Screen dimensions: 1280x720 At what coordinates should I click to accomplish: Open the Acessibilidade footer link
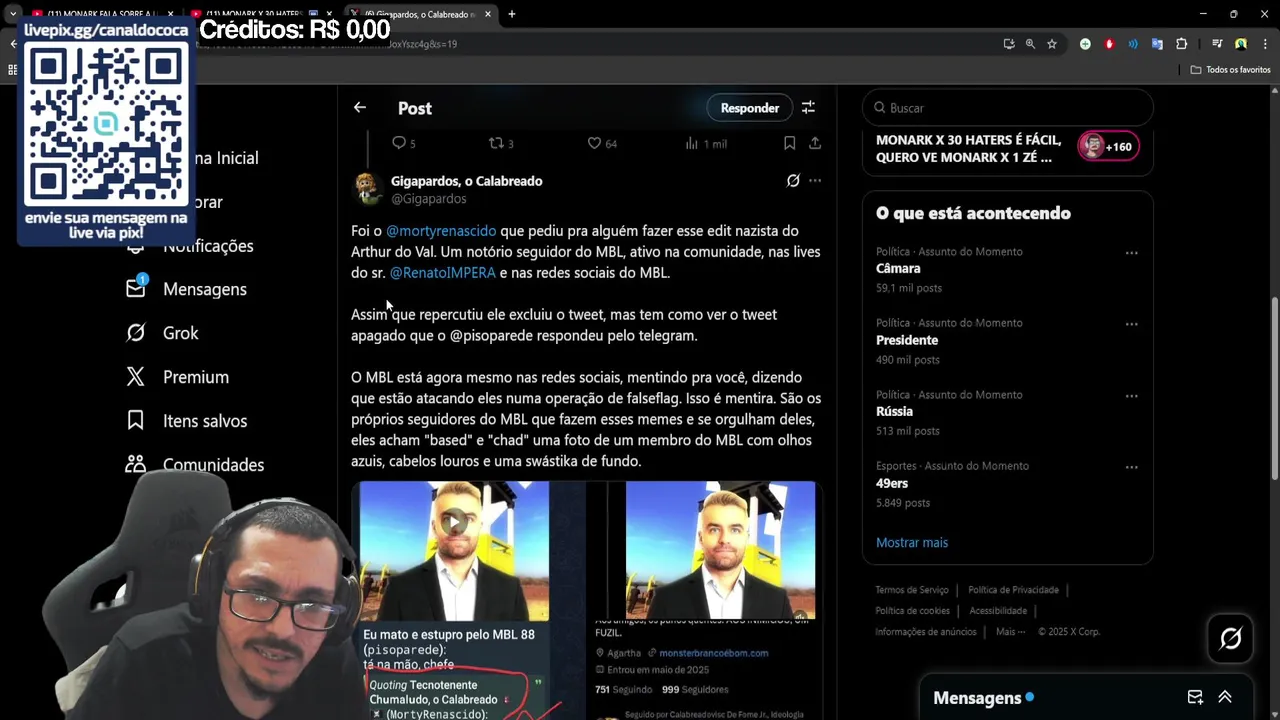[x=998, y=611]
